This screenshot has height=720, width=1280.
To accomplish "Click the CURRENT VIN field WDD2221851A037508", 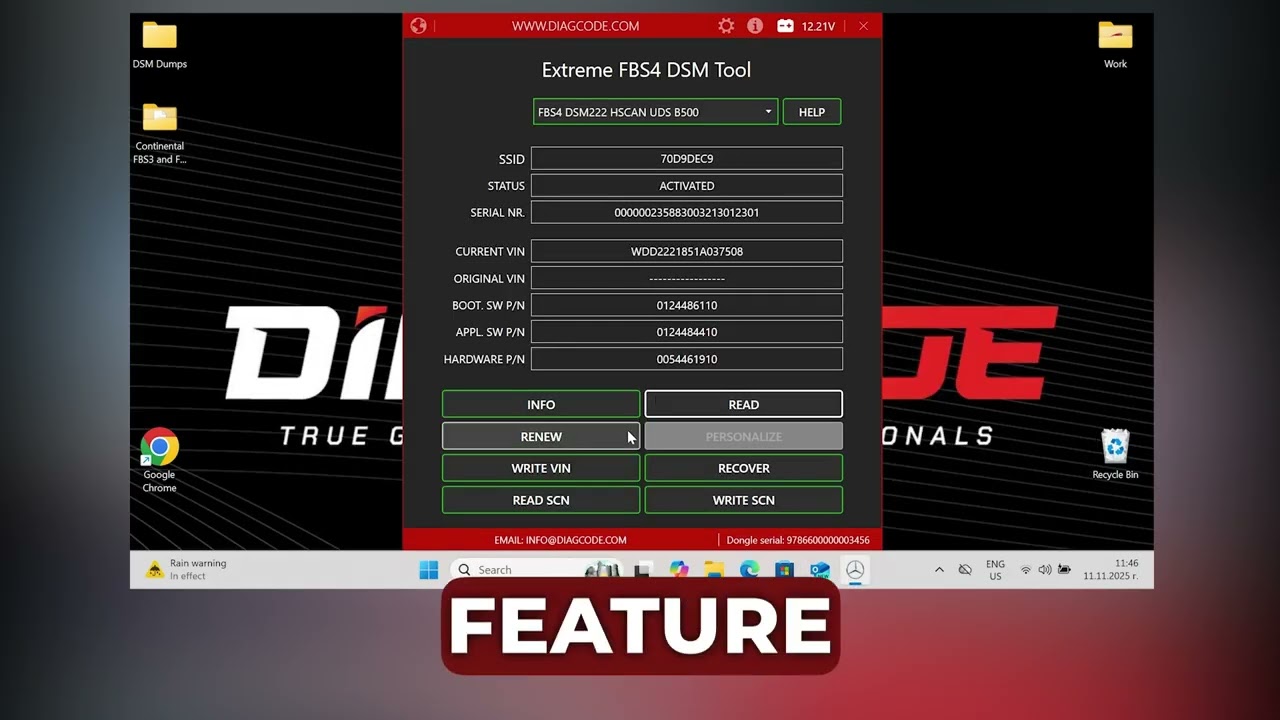I will (687, 252).
